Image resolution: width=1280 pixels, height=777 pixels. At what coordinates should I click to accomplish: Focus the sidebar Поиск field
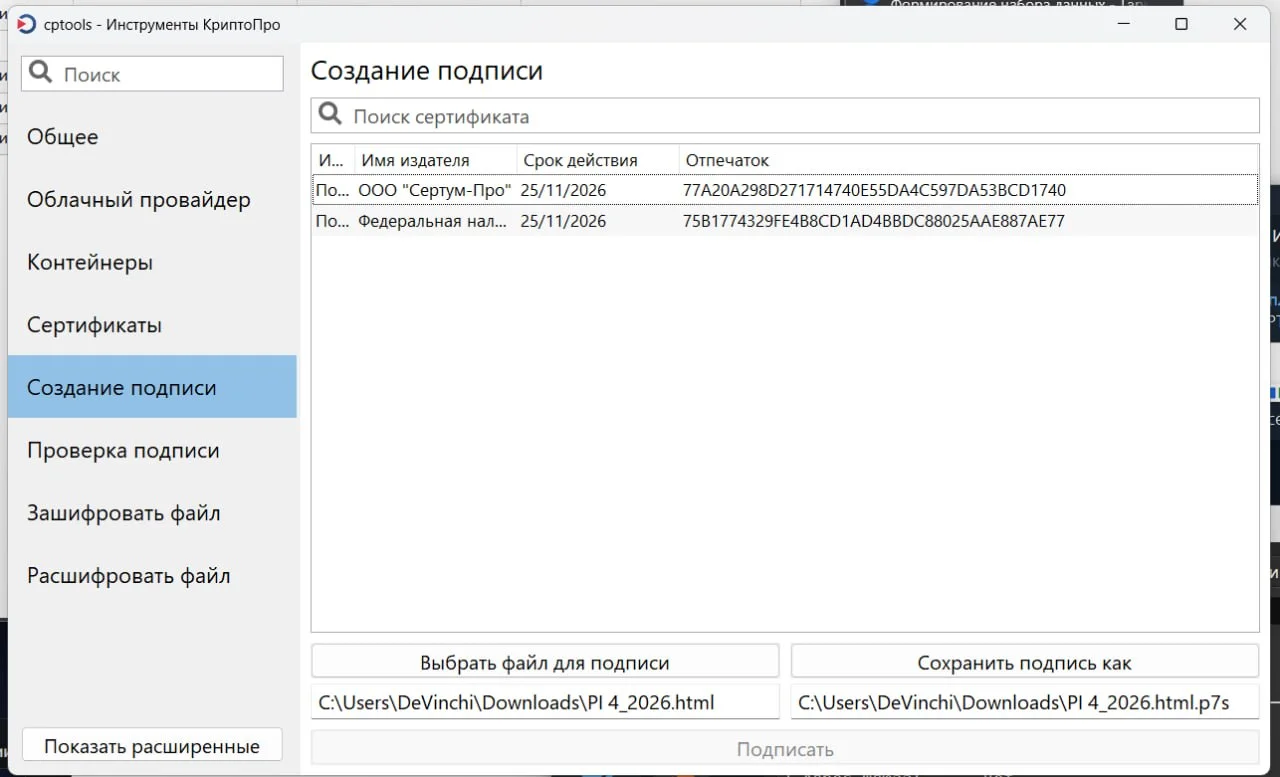click(x=153, y=74)
